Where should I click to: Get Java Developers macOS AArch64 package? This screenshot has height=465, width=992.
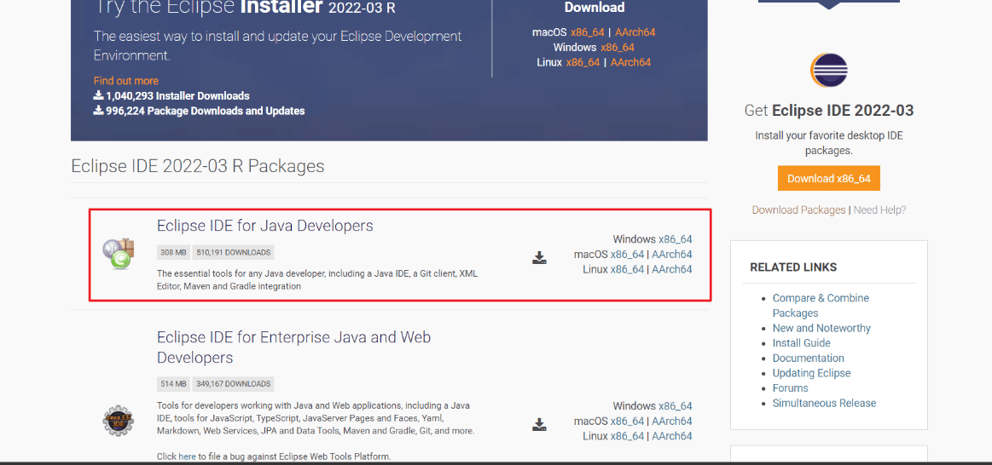tap(672, 254)
